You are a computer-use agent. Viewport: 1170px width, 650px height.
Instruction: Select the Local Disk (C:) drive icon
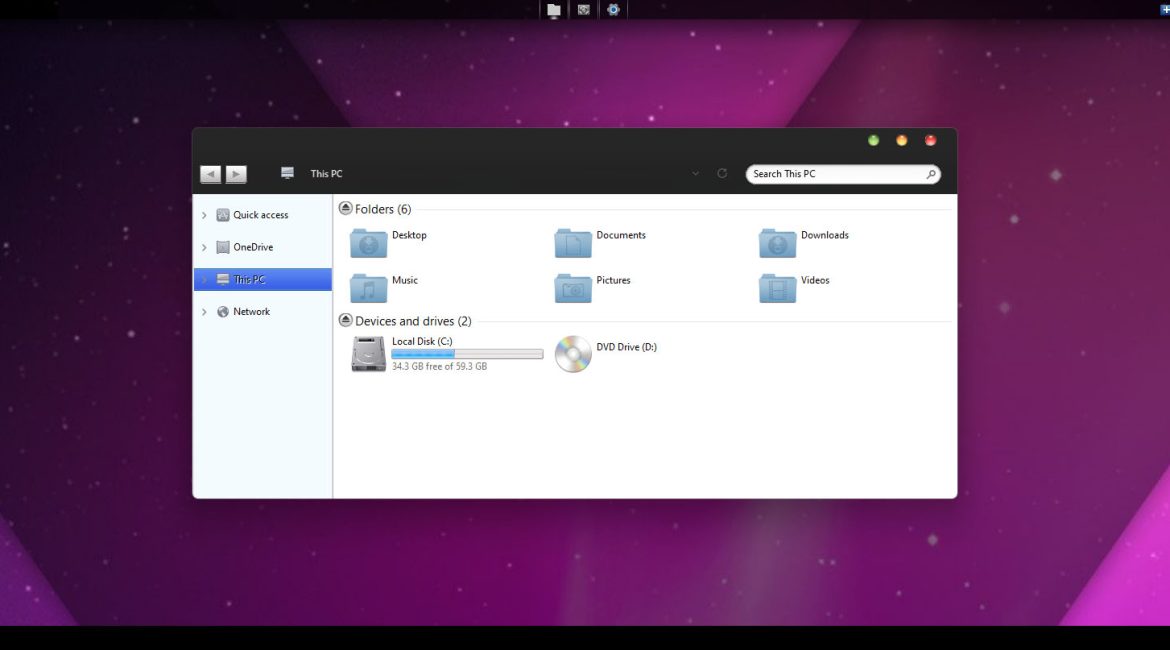click(369, 354)
